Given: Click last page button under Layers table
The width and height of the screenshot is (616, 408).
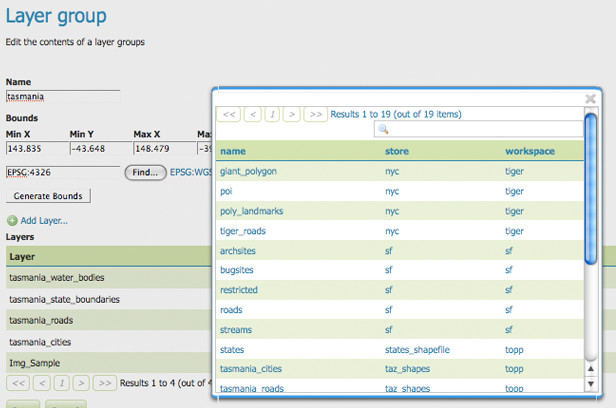Looking at the screenshot, I should [x=104, y=383].
